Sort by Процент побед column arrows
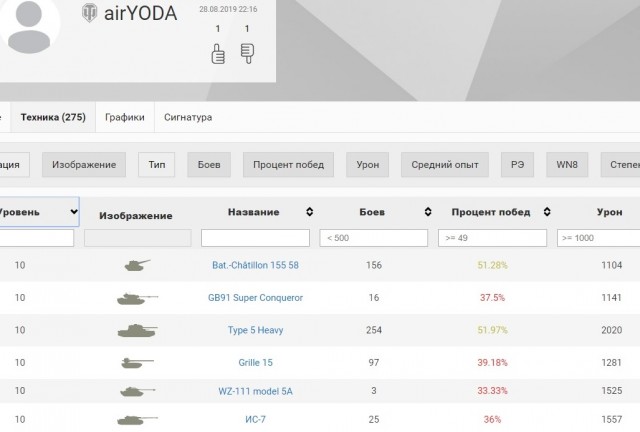 click(x=547, y=212)
